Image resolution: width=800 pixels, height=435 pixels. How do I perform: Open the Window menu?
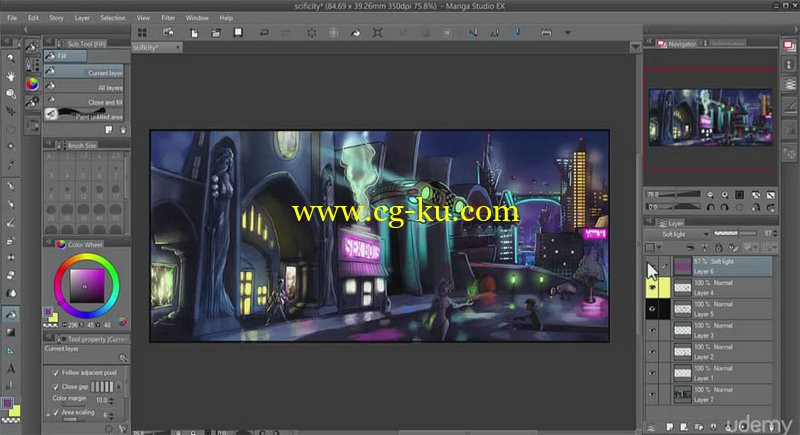(x=197, y=18)
